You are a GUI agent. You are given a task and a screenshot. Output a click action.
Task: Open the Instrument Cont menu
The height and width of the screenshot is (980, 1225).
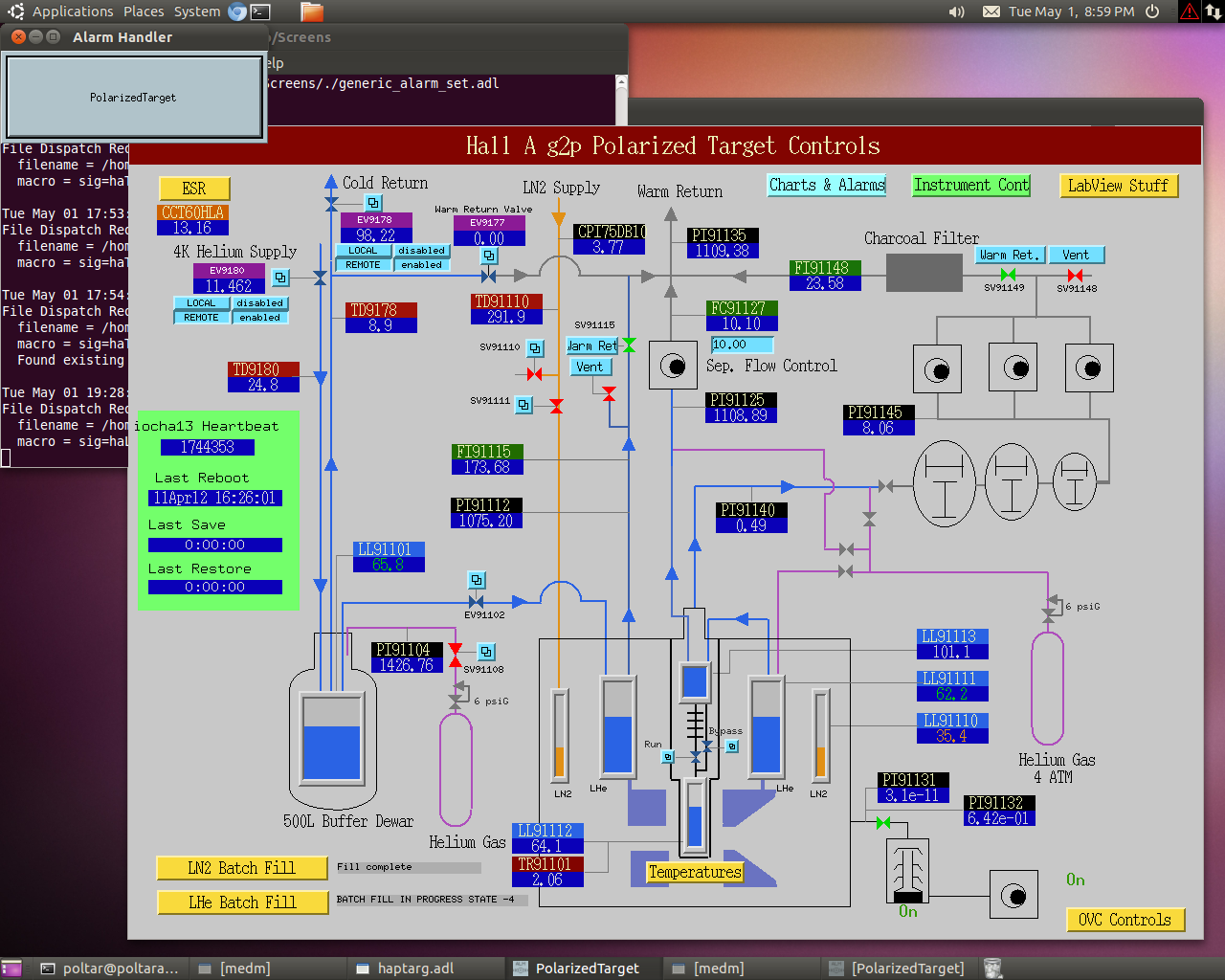971,186
